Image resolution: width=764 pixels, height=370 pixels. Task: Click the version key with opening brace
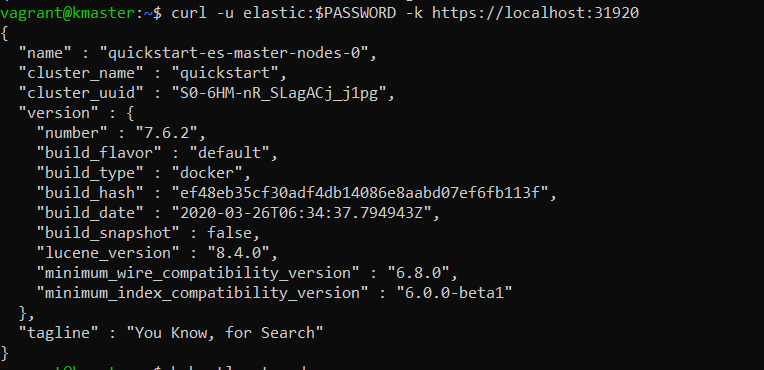pyautogui.click(x=76, y=113)
